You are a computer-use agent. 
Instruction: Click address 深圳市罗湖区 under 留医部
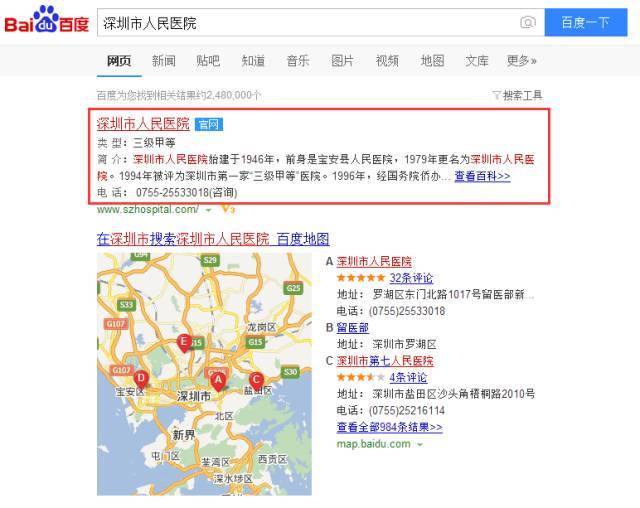pyautogui.click(x=404, y=344)
